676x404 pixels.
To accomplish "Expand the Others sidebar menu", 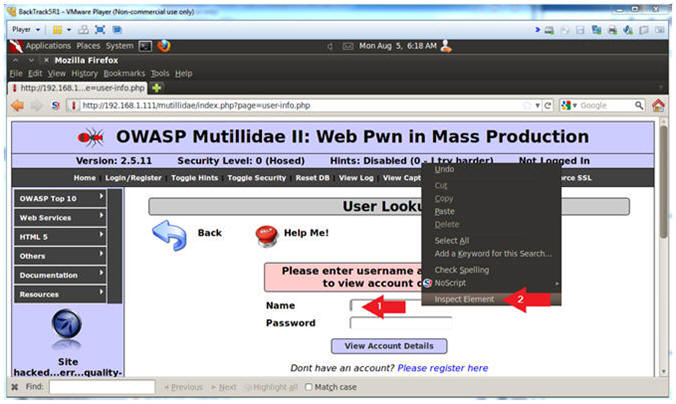I will coord(60,256).
